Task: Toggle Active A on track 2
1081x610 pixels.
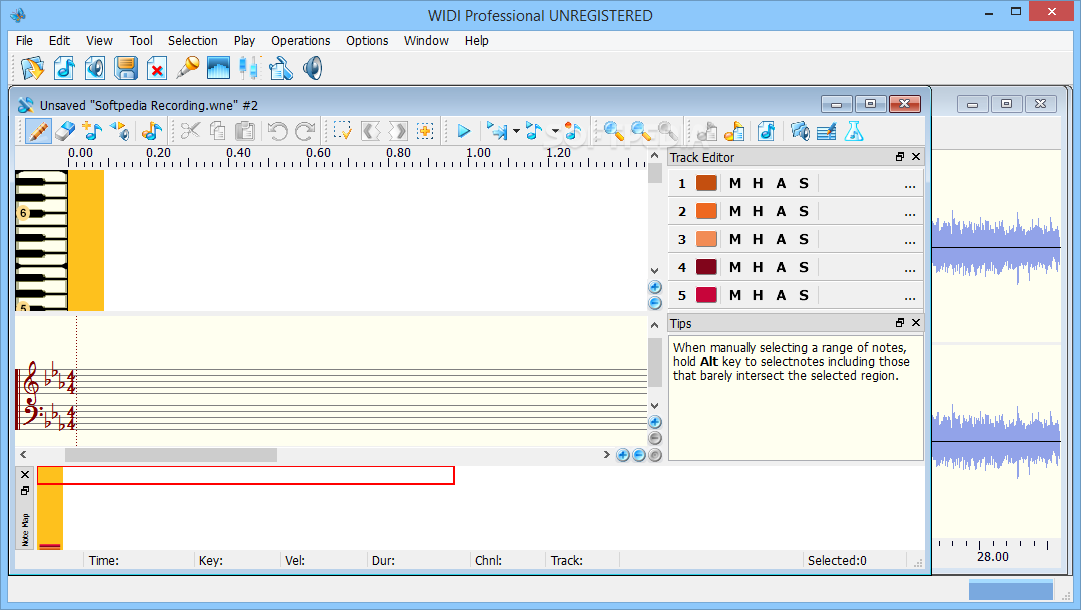Action: click(x=781, y=212)
